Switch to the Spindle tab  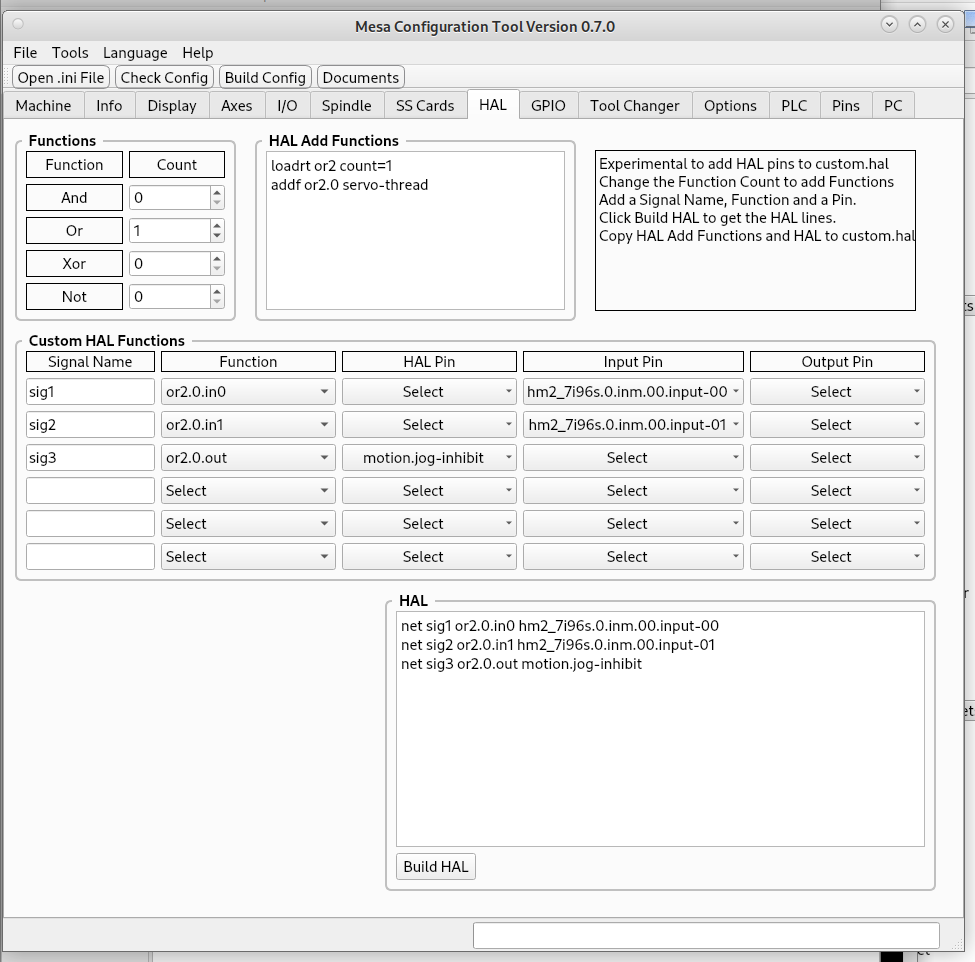pos(346,106)
